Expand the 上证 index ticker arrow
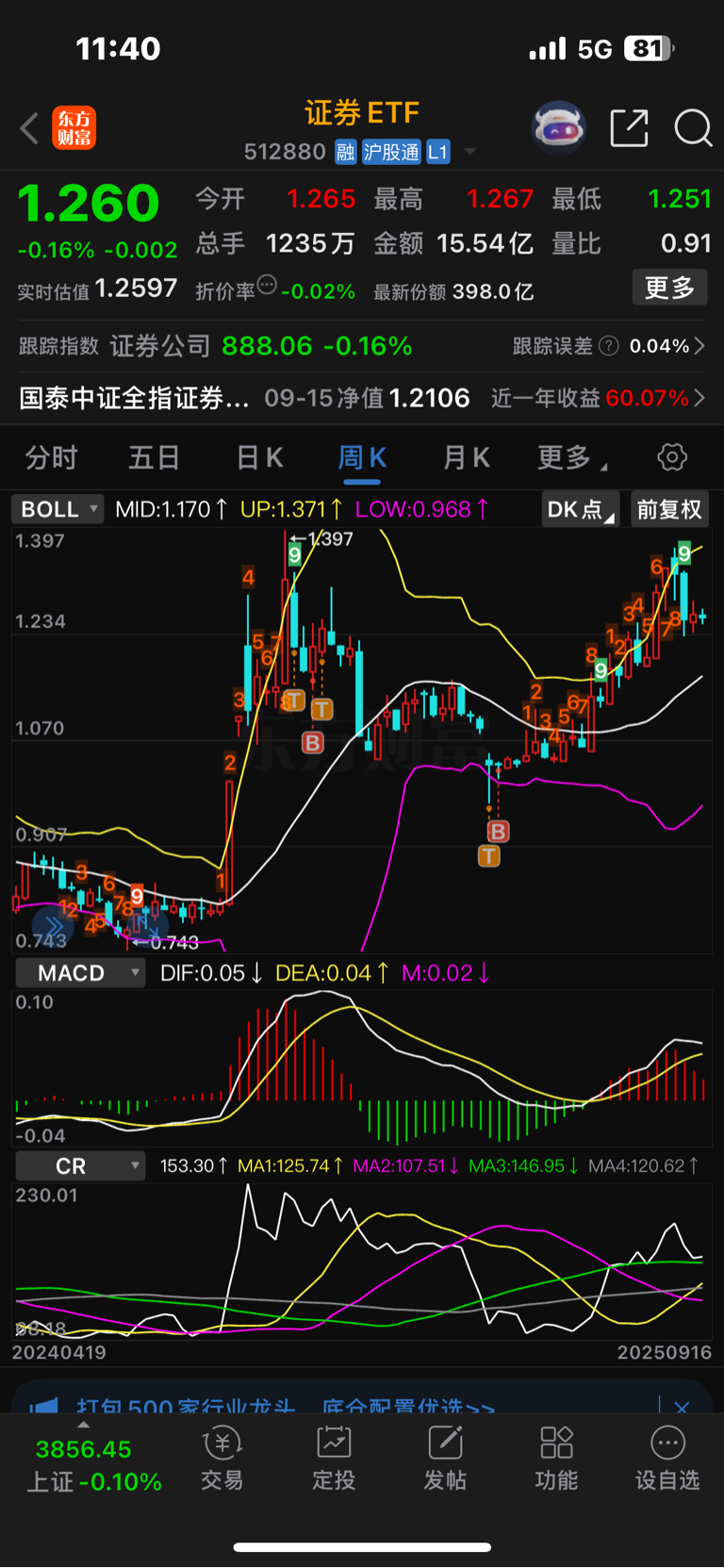724x1568 pixels. point(84,1425)
